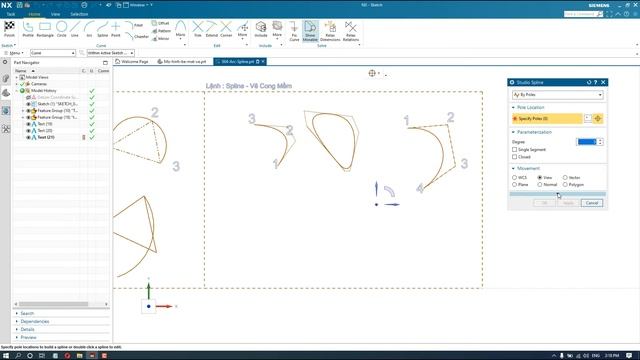
Task: Click Cancel in the Studio Spline dialog
Action: [592, 203]
